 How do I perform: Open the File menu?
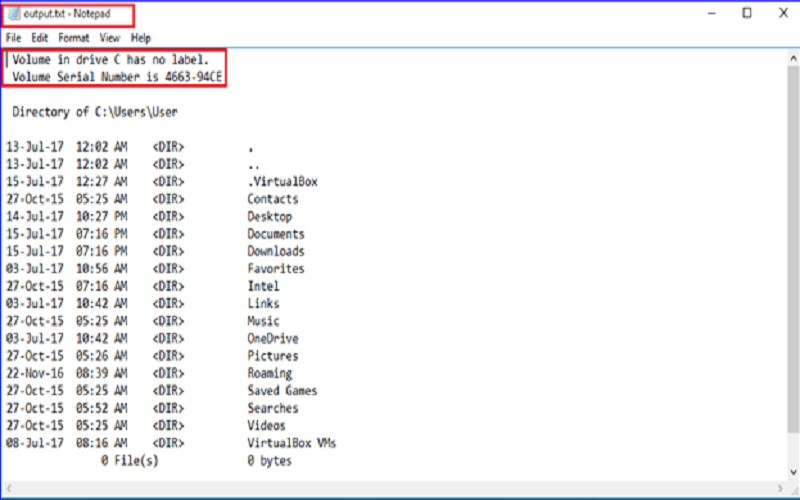click(x=13, y=38)
